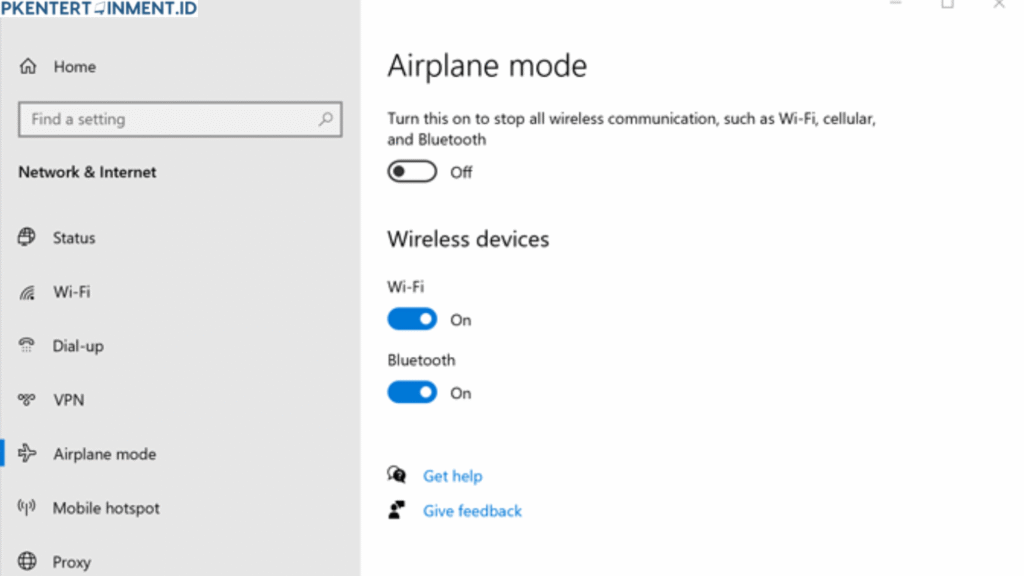This screenshot has width=1024, height=576.
Task: Select the Status globe icon
Action: click(x=27, y=237)
